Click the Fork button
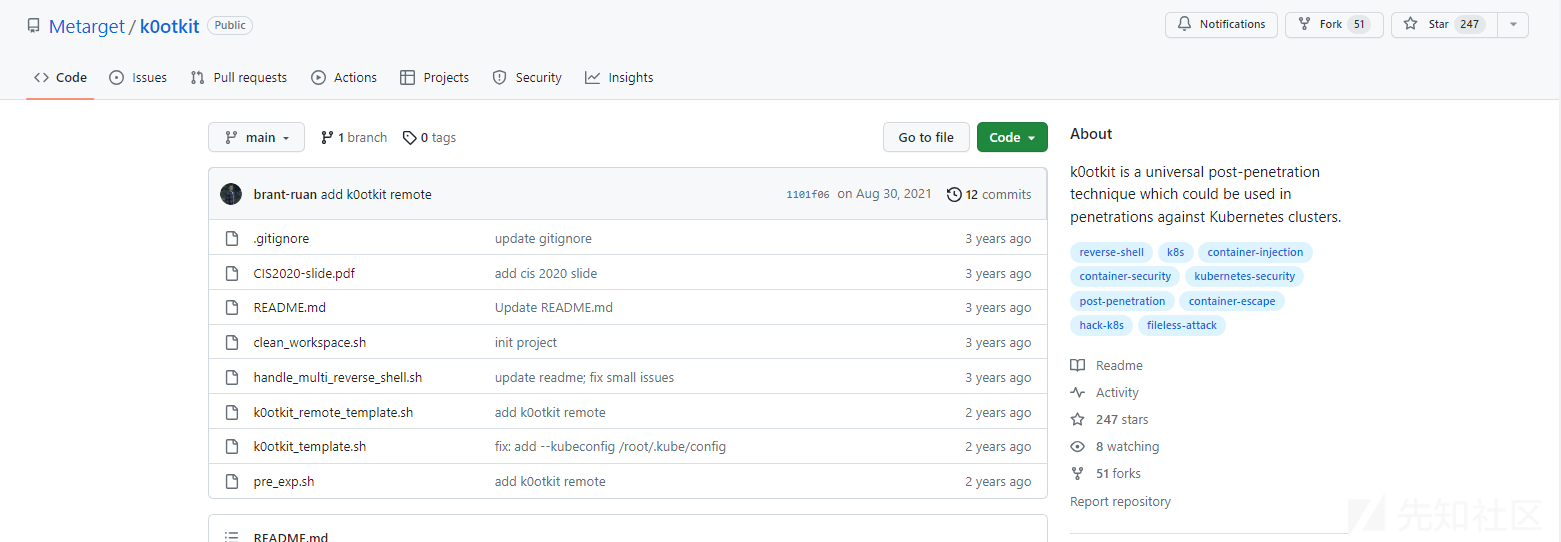This screenshot has width=1561, height=542. click(1334, 25)
